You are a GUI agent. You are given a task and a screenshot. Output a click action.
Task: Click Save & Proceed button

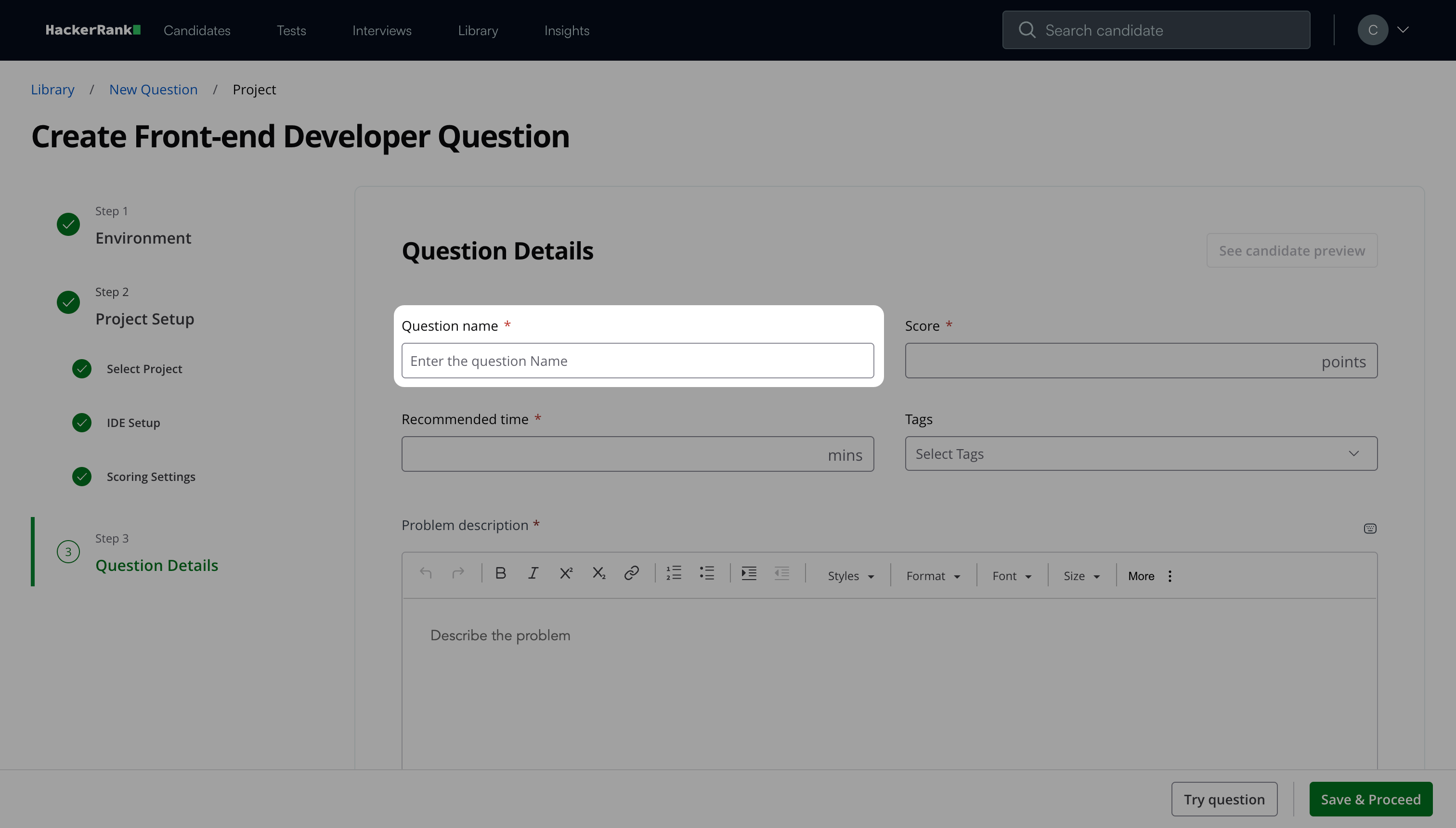coord(1371,799)
